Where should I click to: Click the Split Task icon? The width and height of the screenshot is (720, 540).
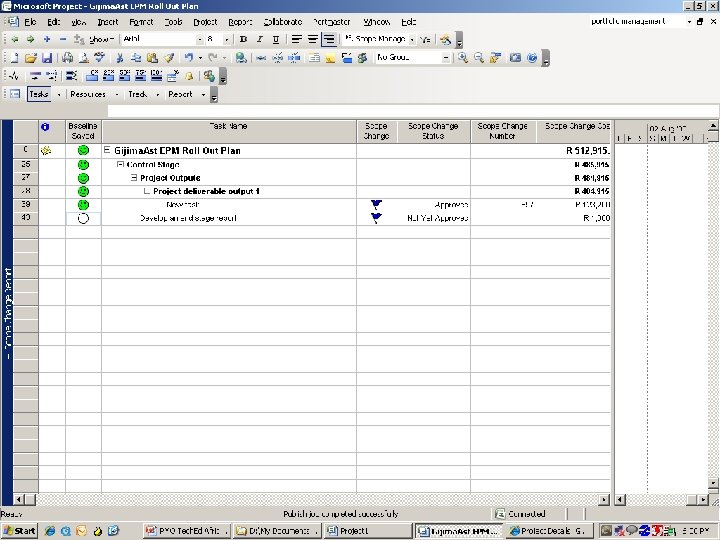click(x=294, y=58)
